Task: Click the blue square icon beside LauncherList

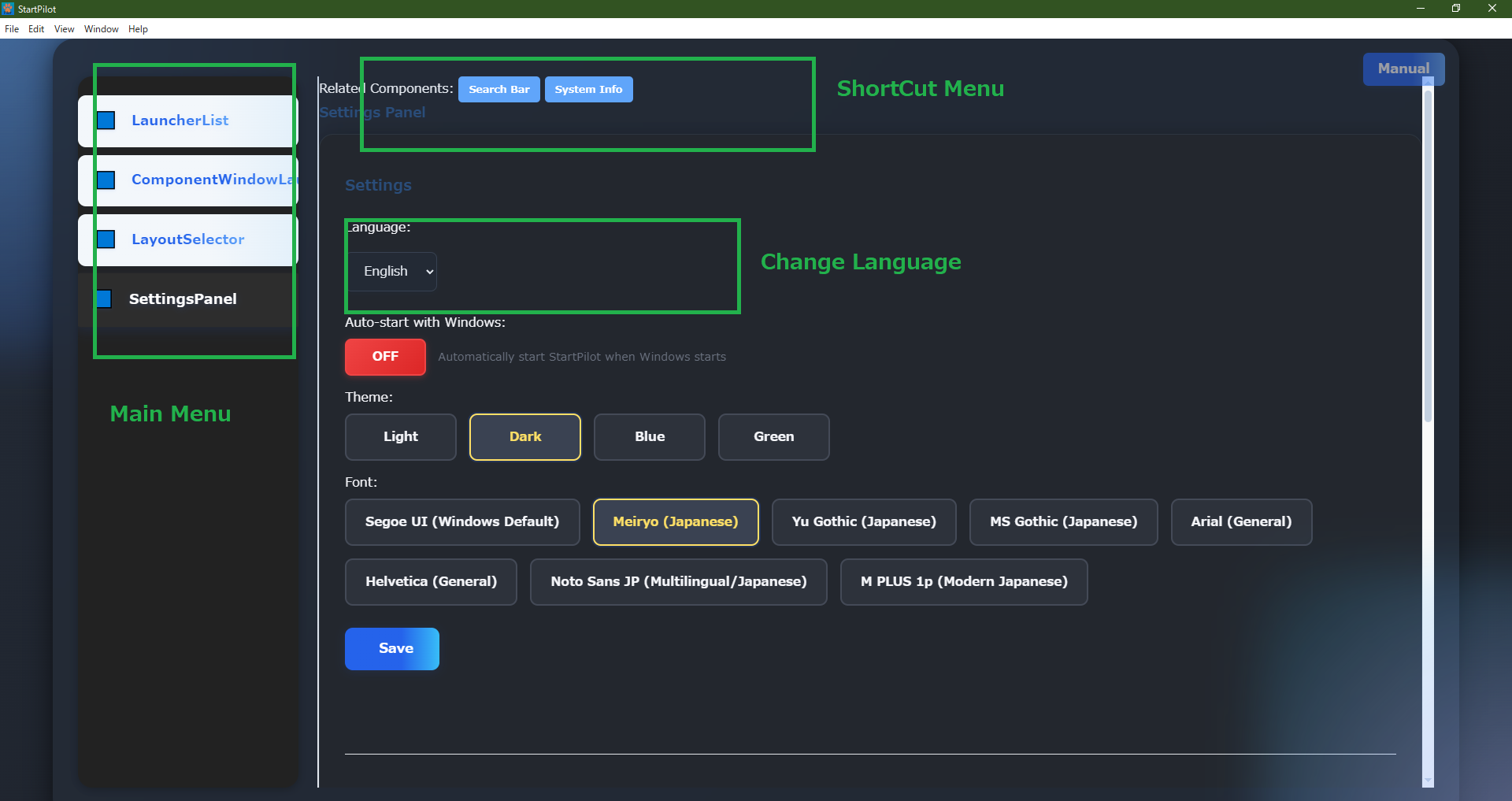Action: 106,121
